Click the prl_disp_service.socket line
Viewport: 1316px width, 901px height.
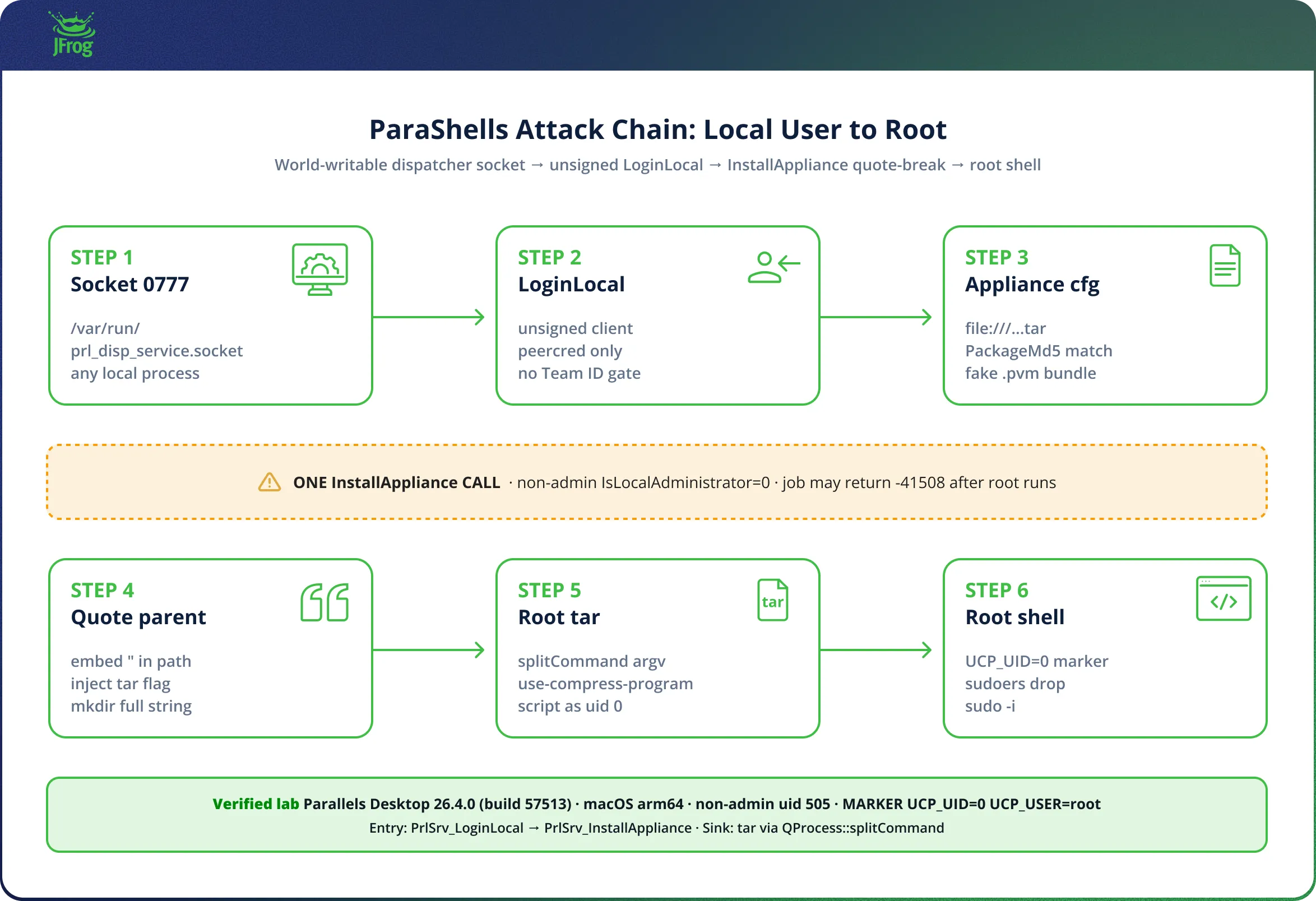(x=156, y=351)
